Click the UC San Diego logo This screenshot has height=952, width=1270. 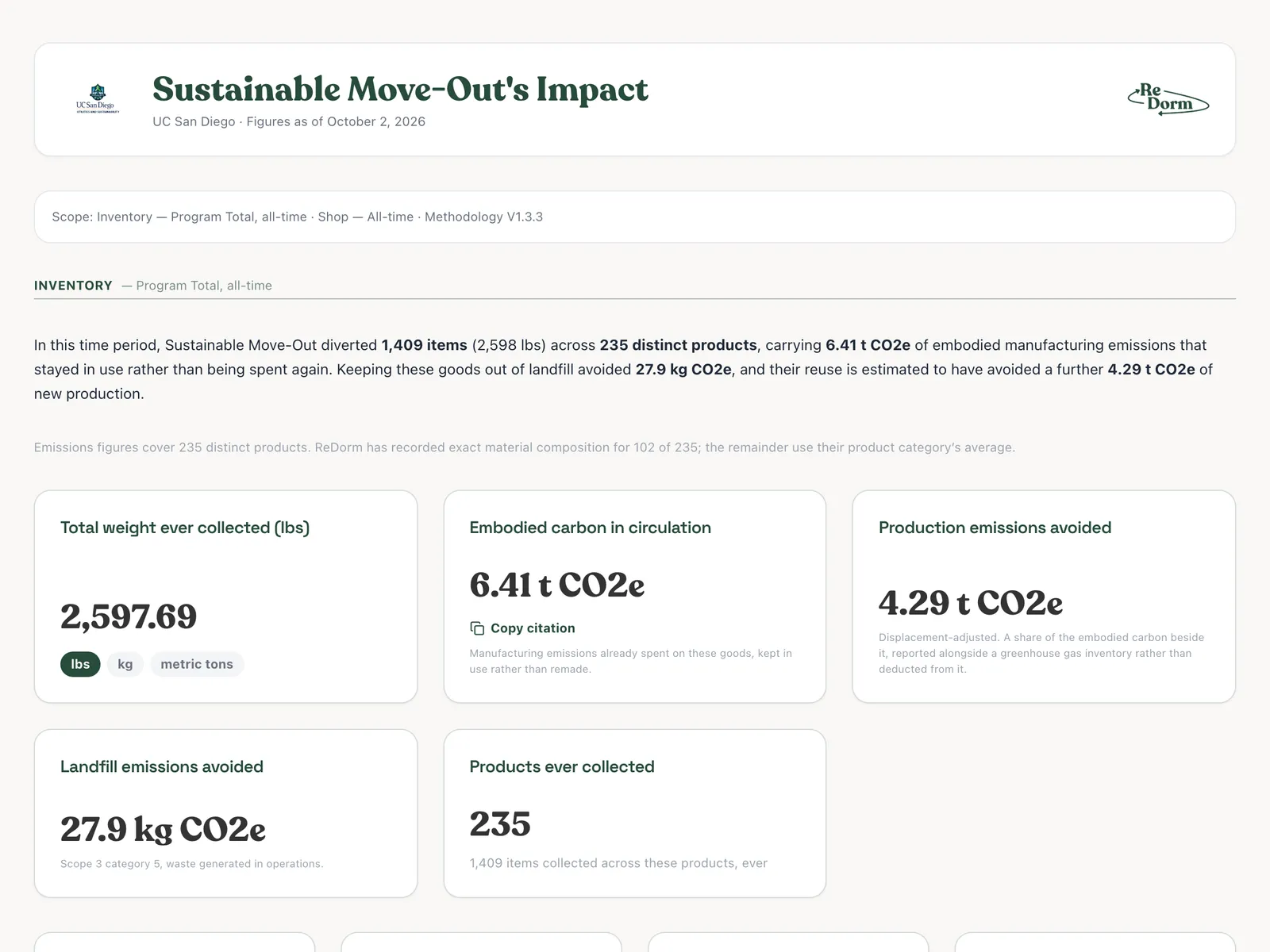(97, 99)
